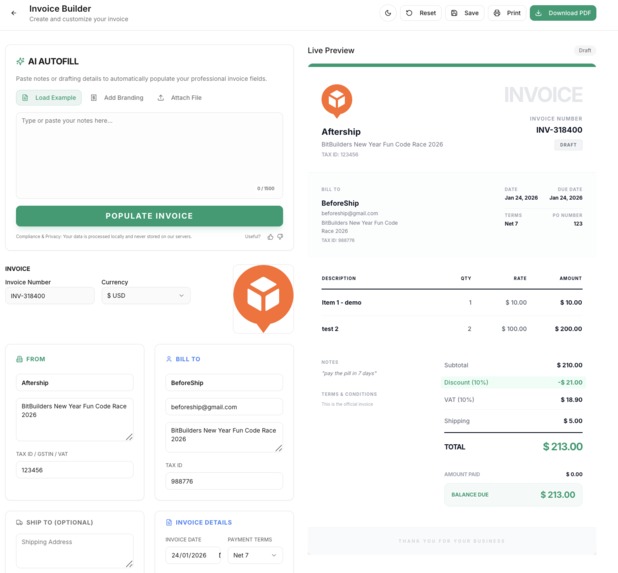Click the AI Autofill sparkle icon
618x573 pixels.
click(x=20, y=61)
